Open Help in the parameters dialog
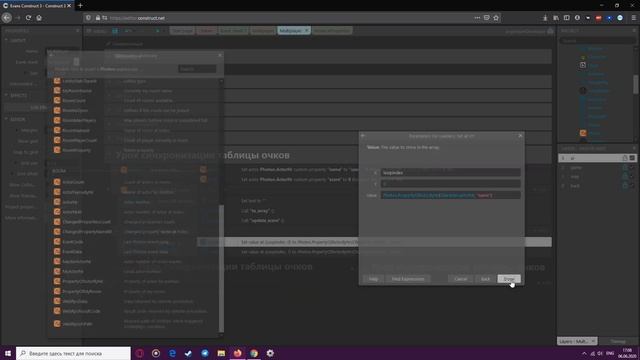Image resolution: width=640 pixels, height=360 pixels. click(373, 279)
